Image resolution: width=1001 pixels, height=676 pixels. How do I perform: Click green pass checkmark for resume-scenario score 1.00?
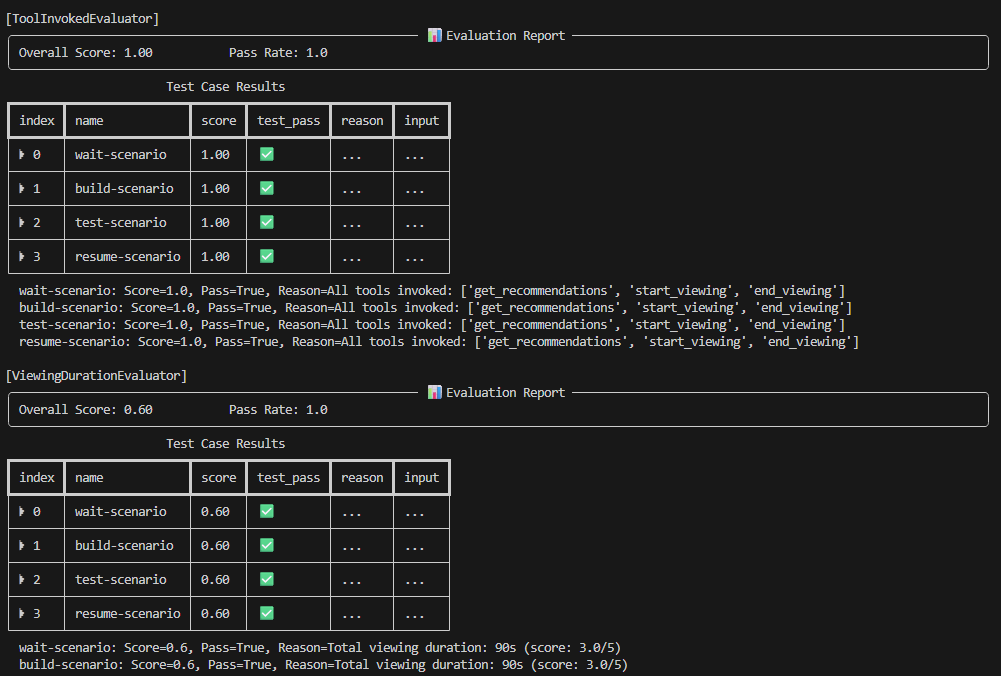pos(267,256)
